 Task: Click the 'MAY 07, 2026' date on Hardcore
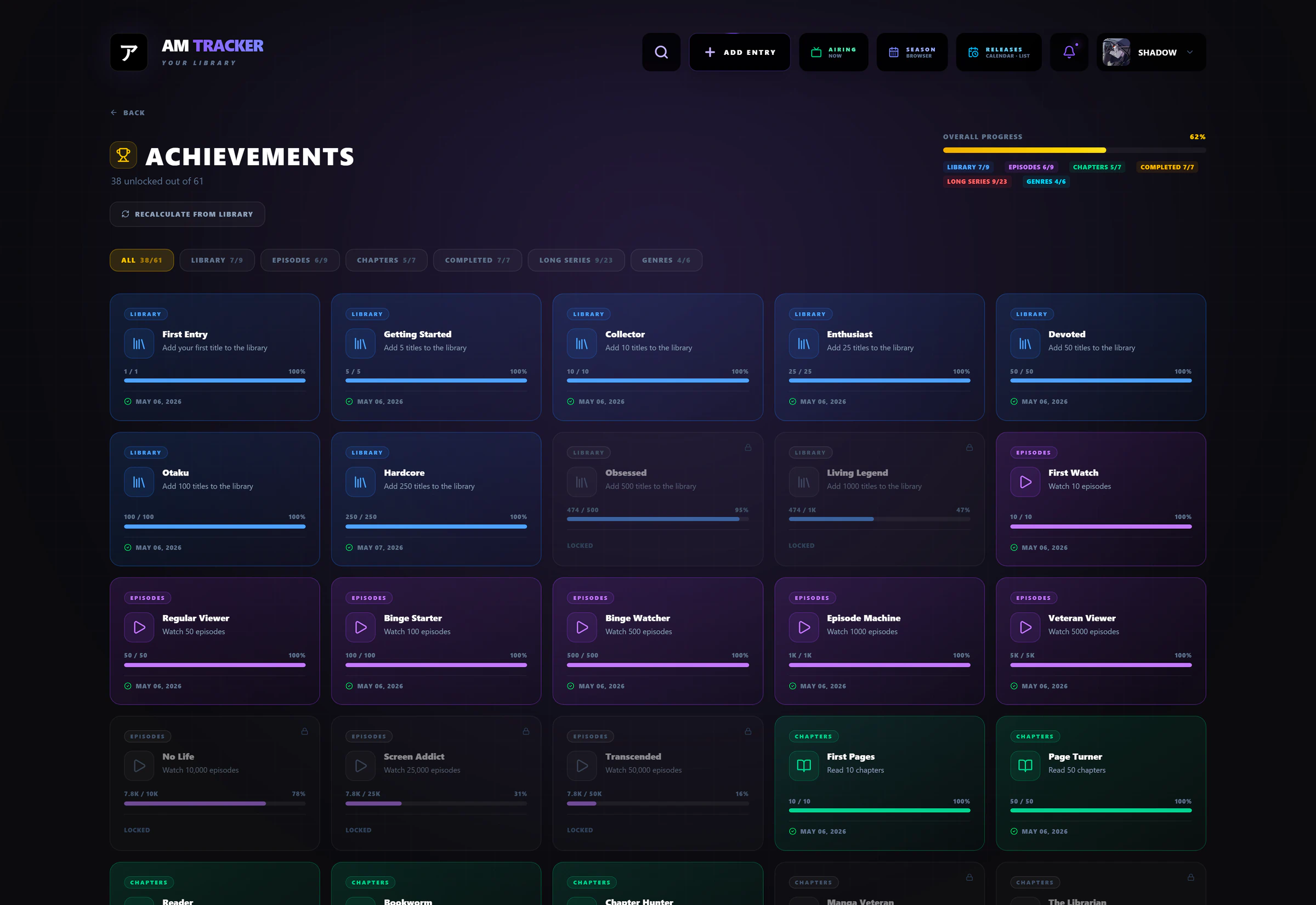380,548
